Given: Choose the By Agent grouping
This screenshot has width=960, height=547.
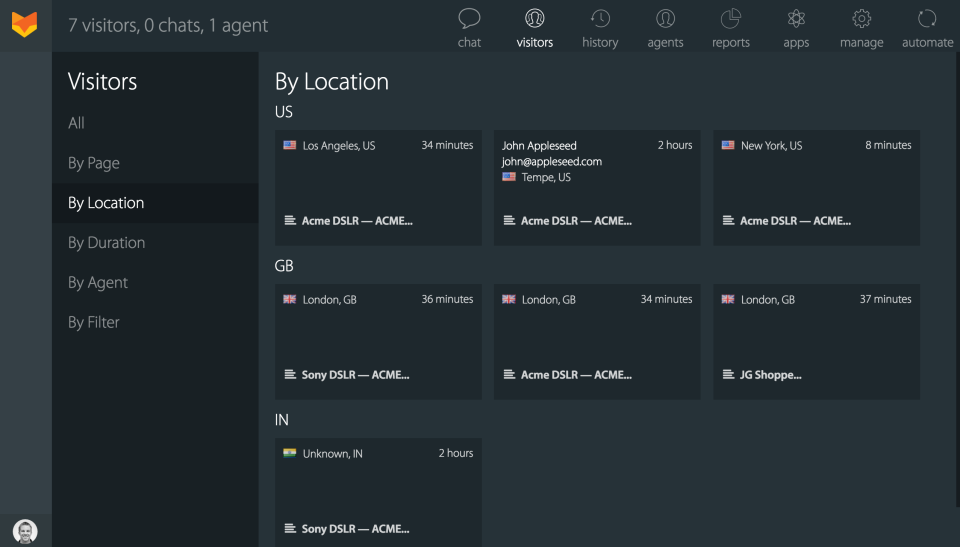Looking at the screenshot, I should (98, 283).
